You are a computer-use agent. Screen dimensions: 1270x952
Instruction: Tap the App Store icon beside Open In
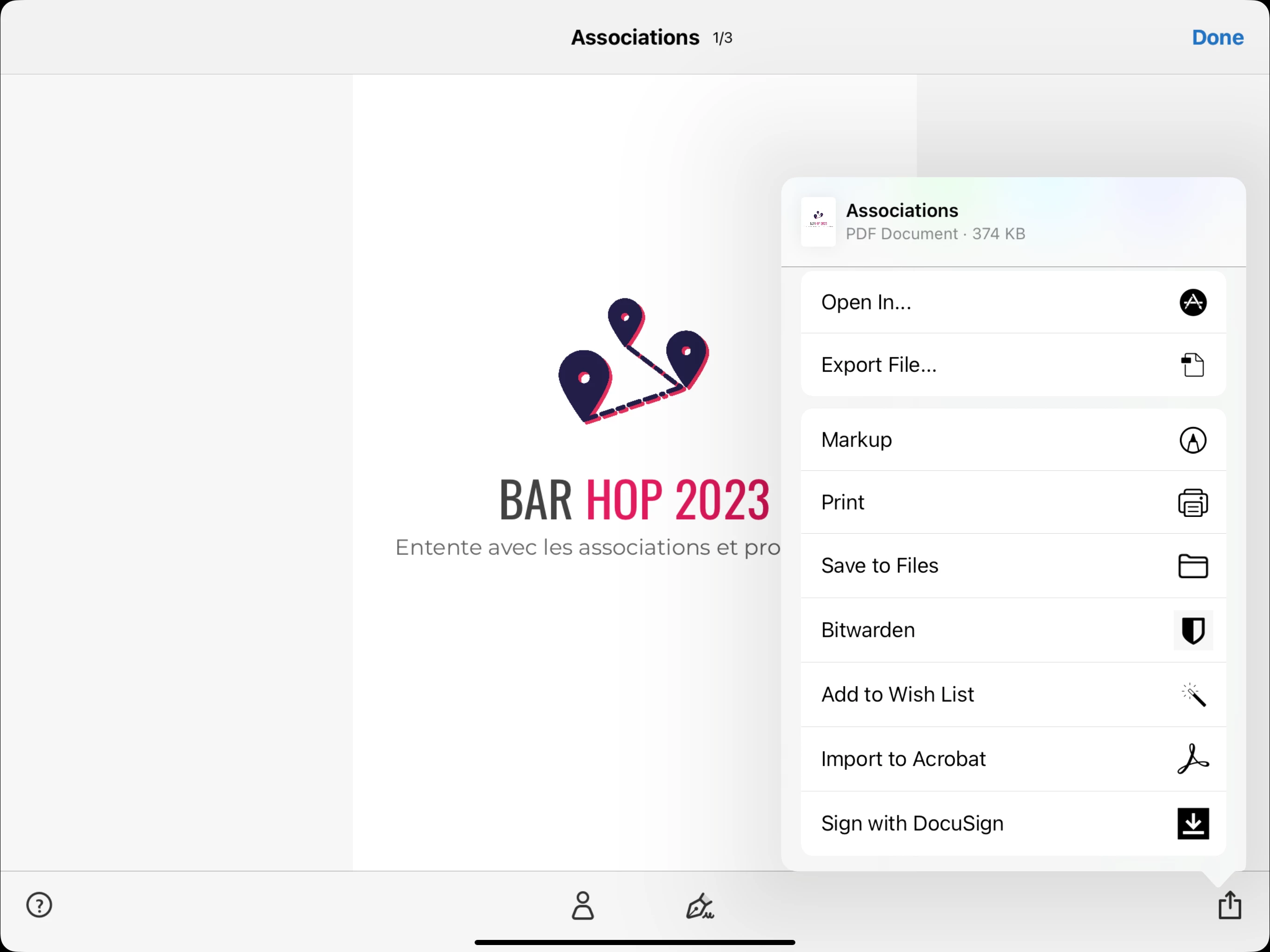tap(1192, 303)
